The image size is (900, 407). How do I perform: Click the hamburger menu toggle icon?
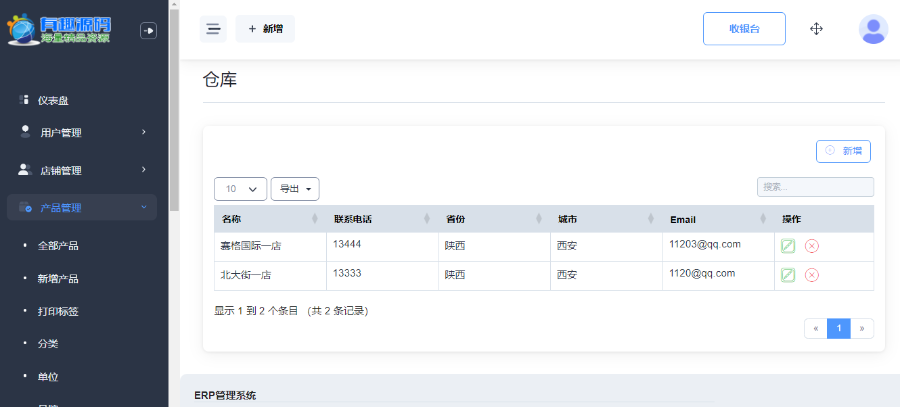pos(213,29)
